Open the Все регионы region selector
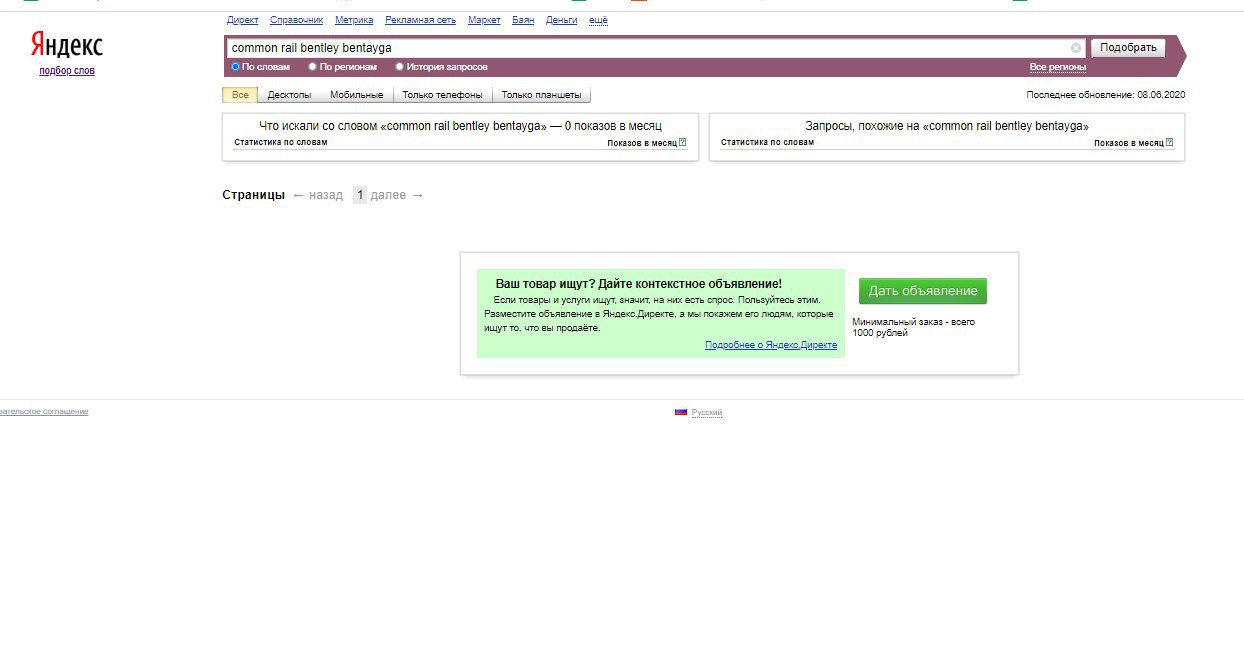Image resolution: width=1244 pixels, height=657 pixels. [x=1058, y=67]
